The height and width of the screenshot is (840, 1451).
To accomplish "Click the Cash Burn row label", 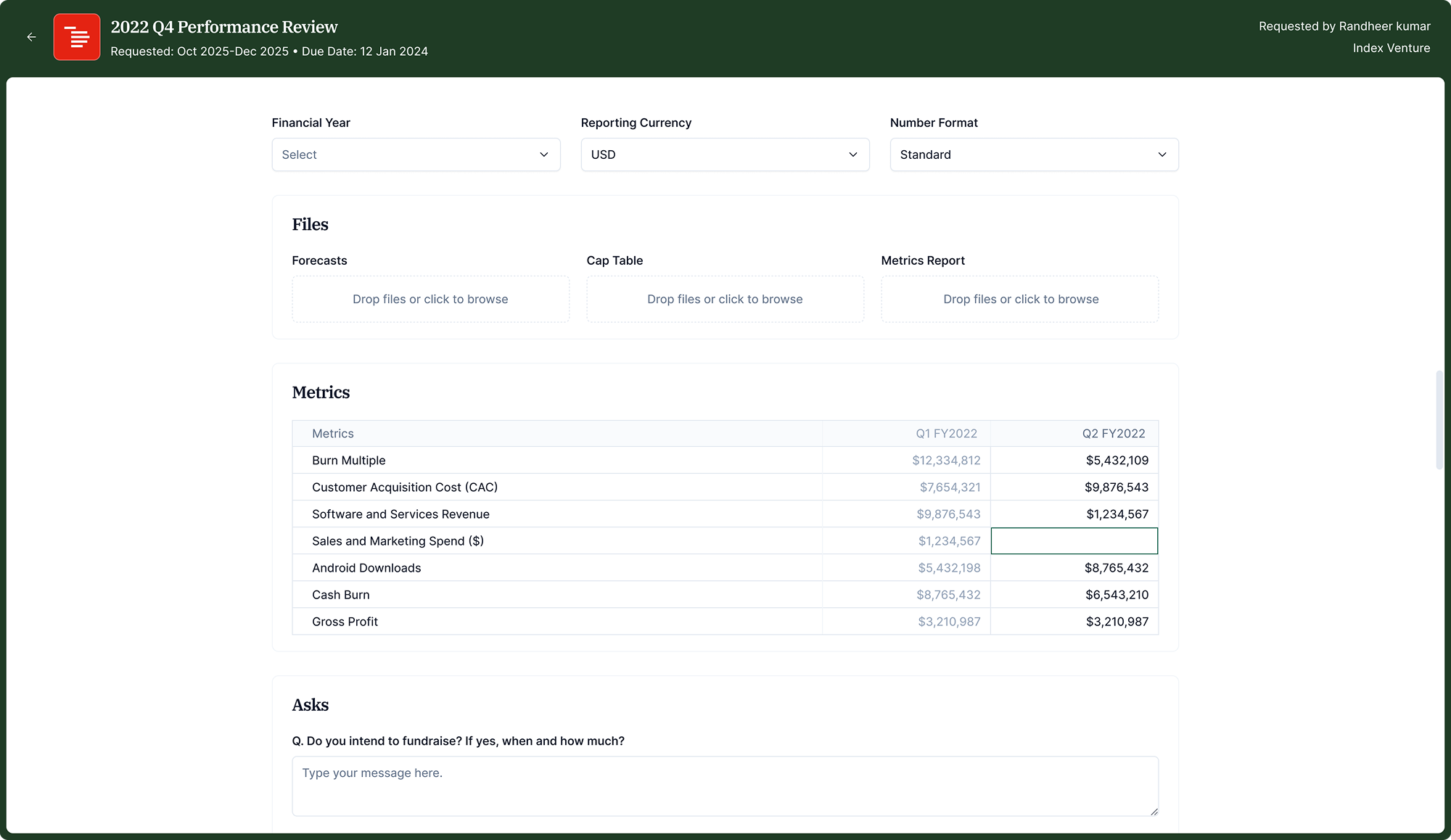I will (x=341, y=595).
